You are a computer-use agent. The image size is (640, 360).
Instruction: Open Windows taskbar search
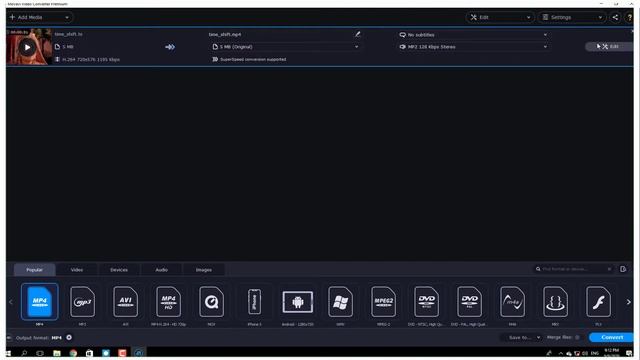(24, 353)
